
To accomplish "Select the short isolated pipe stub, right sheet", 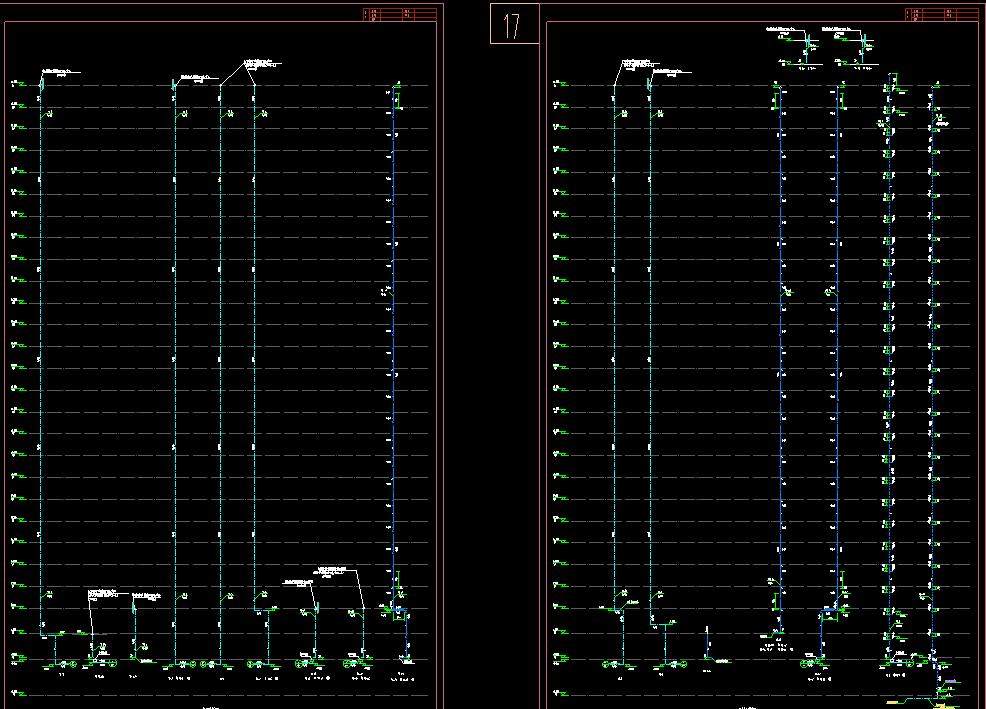I will [x=707, y=640].
